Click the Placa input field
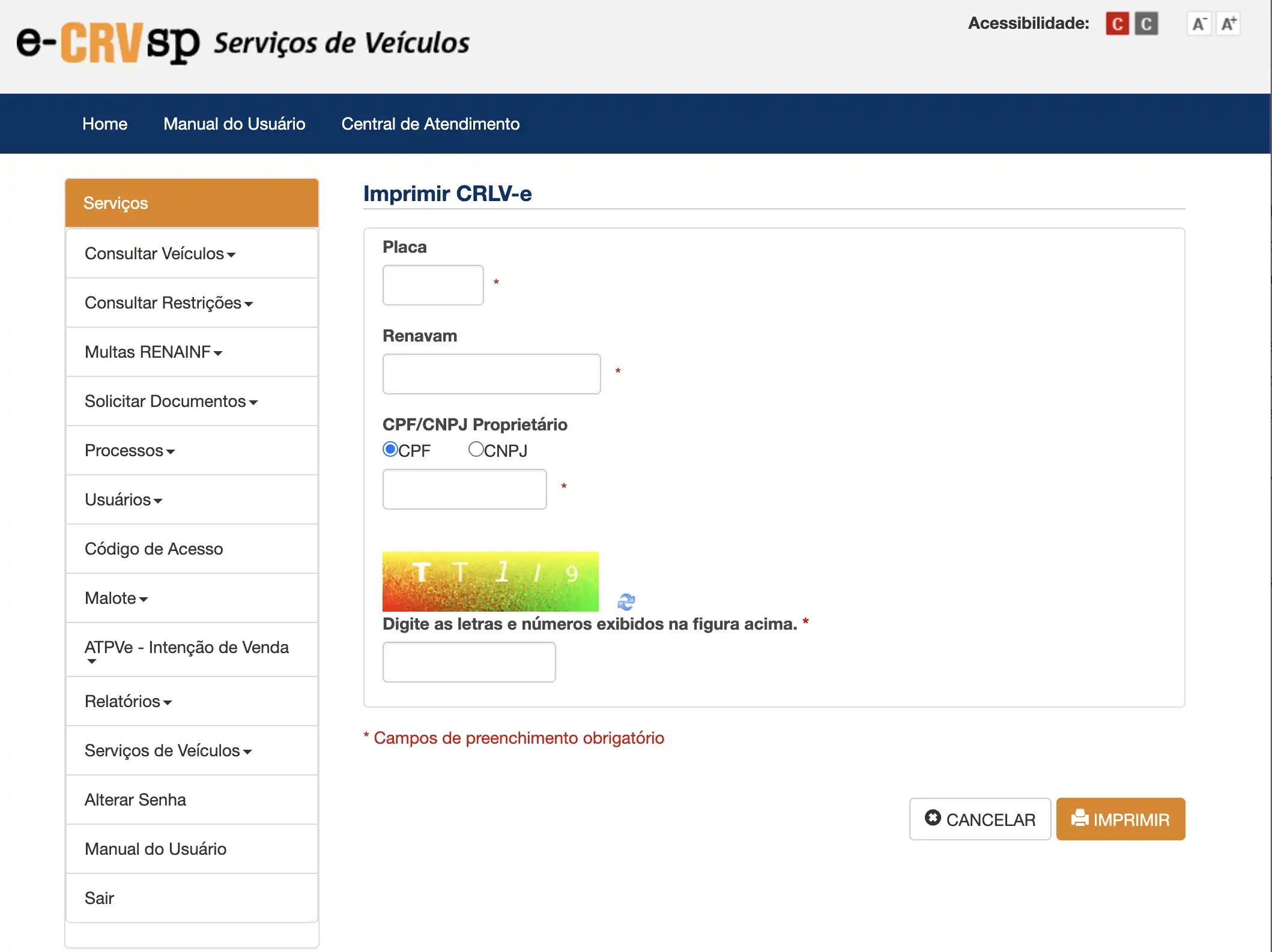This screenshot has width=1272, height=952. pyautogui.click(x=433, y=285)
